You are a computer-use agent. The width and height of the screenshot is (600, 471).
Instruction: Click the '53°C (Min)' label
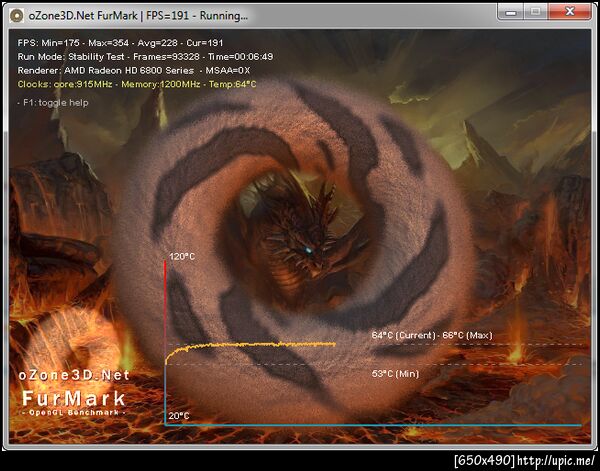click(x=395, y=373)
